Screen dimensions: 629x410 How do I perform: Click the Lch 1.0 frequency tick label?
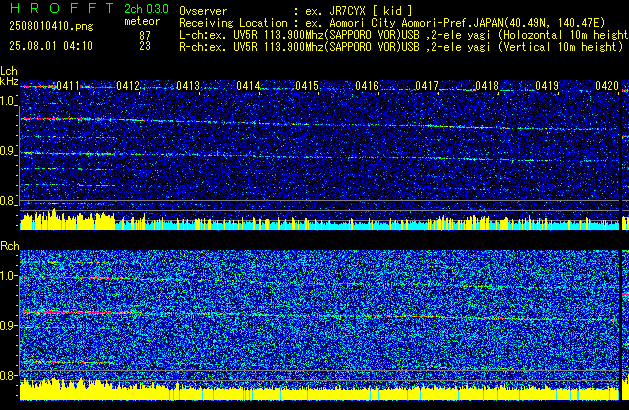point(8,101)
